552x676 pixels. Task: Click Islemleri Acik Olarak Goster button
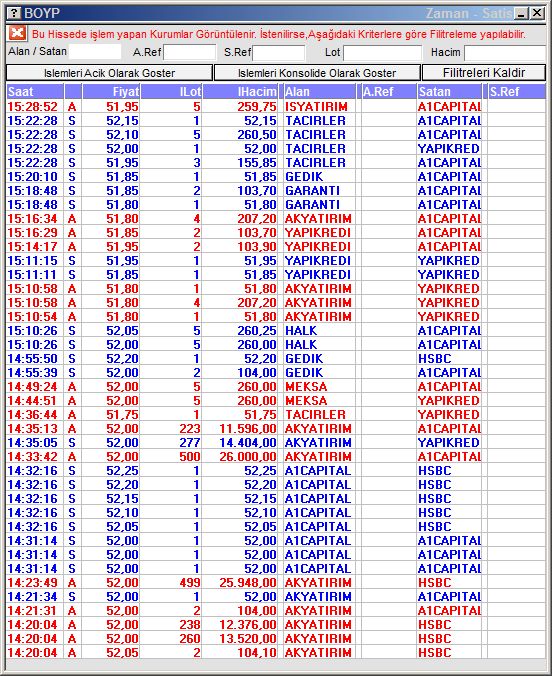tap(110, 72)
